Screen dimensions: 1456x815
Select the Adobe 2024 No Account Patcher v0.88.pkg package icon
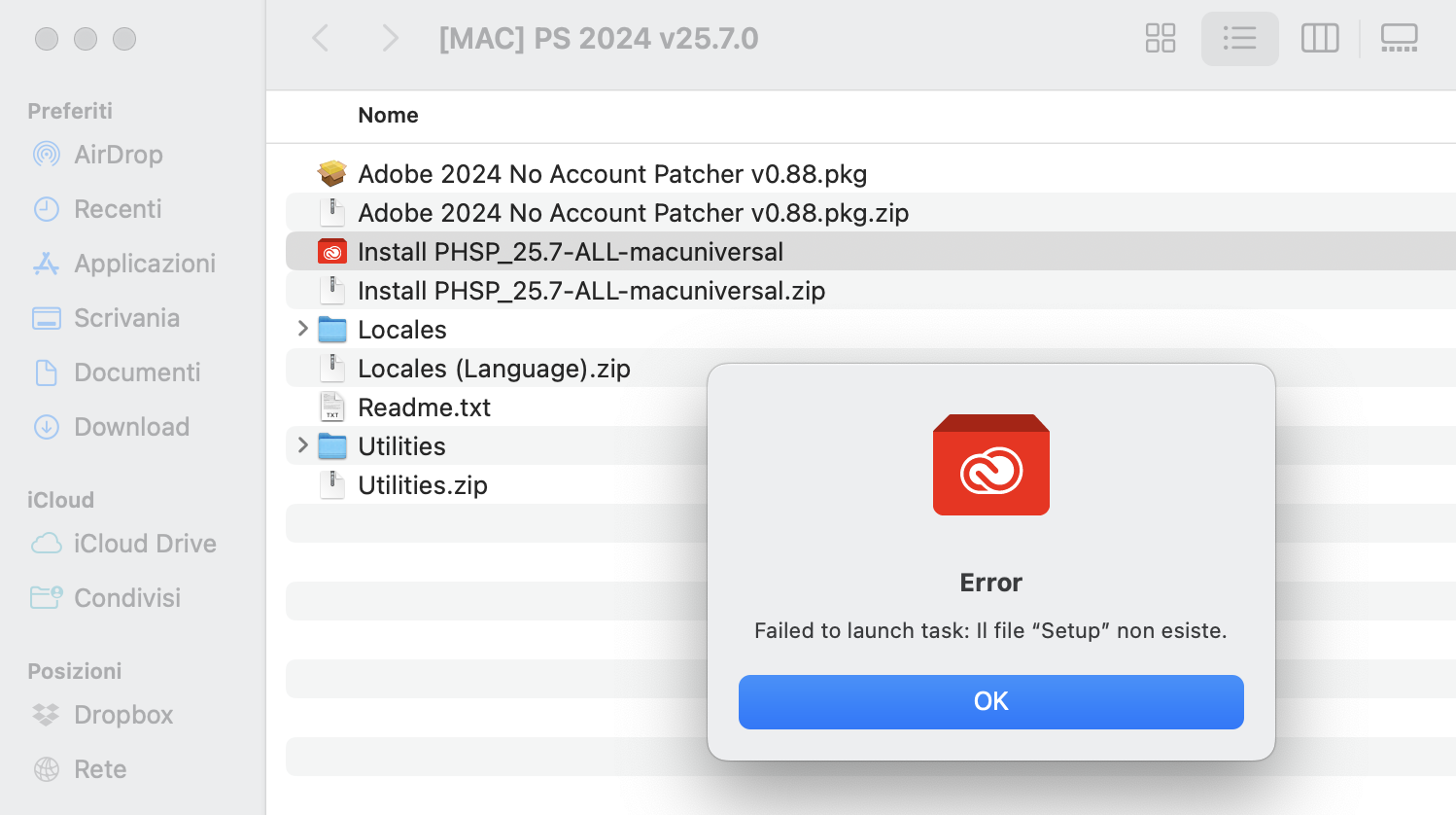(332, 174)
